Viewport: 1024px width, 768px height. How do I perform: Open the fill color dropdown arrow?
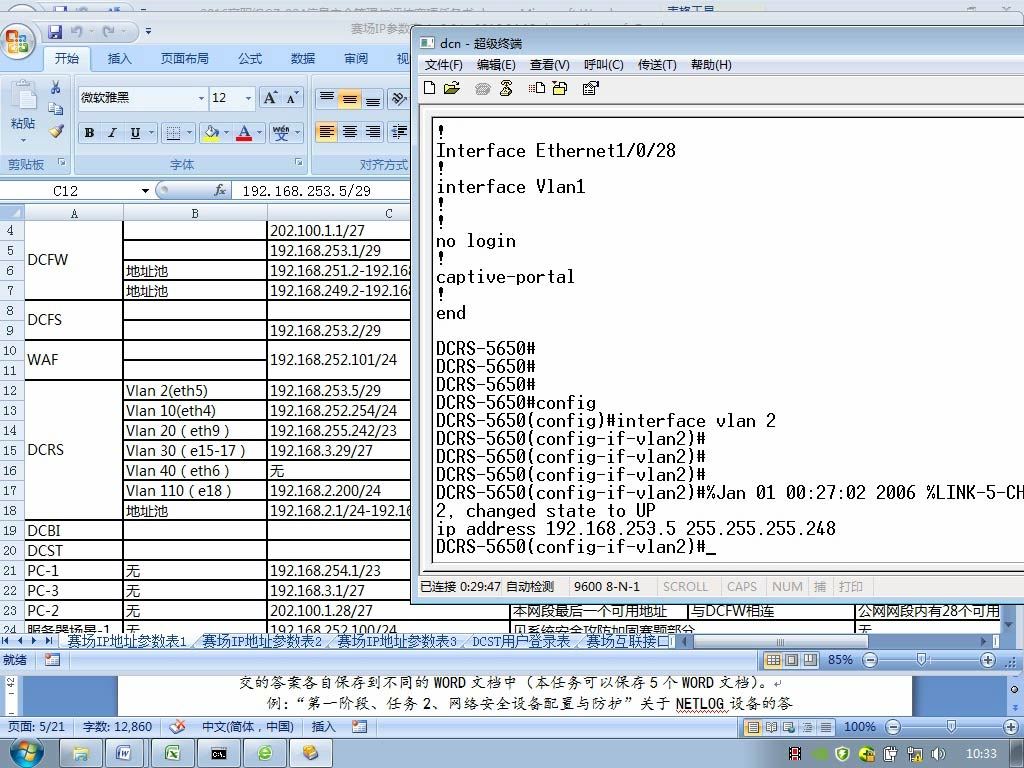click(227, 133)
